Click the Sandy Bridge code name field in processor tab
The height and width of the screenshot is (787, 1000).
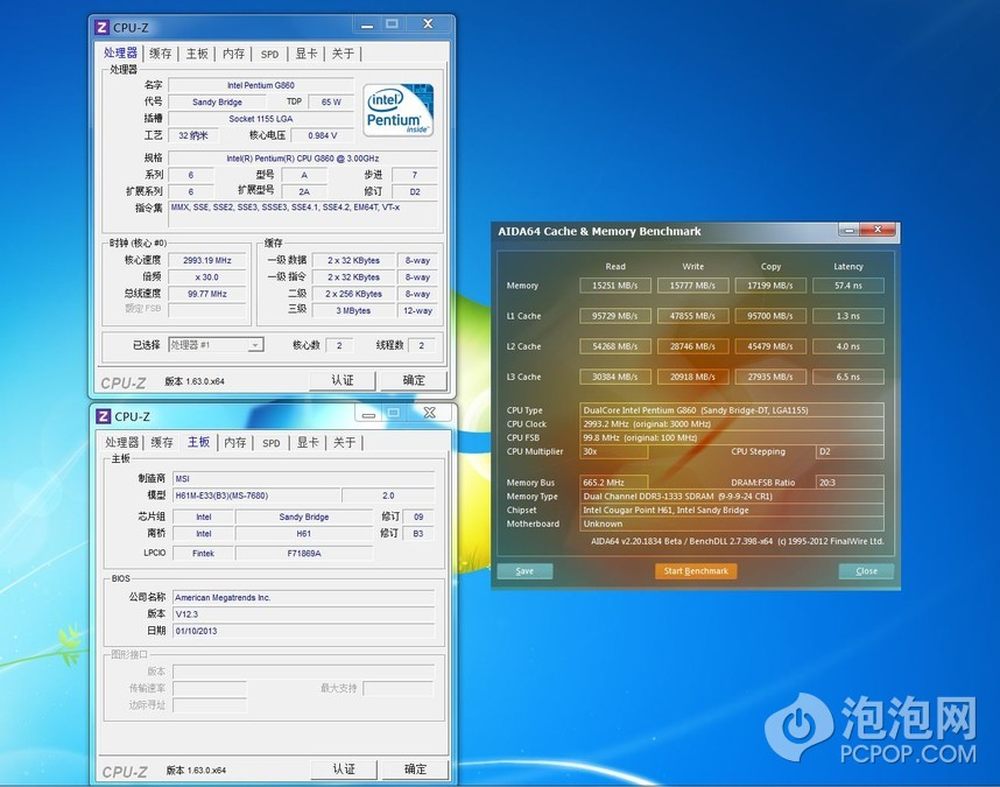(217, 102)
